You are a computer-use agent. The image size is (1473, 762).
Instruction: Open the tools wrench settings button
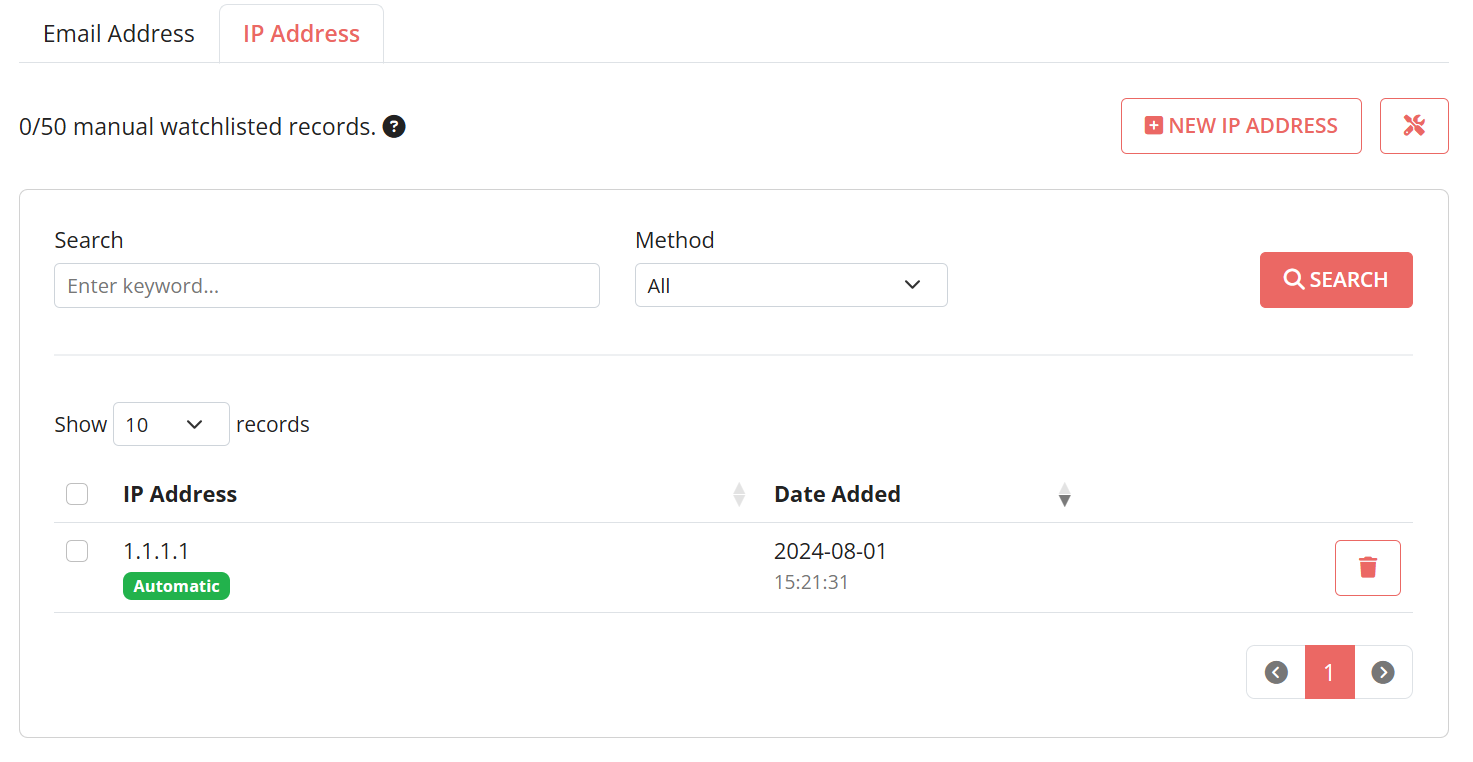[x=1414, y=126]
